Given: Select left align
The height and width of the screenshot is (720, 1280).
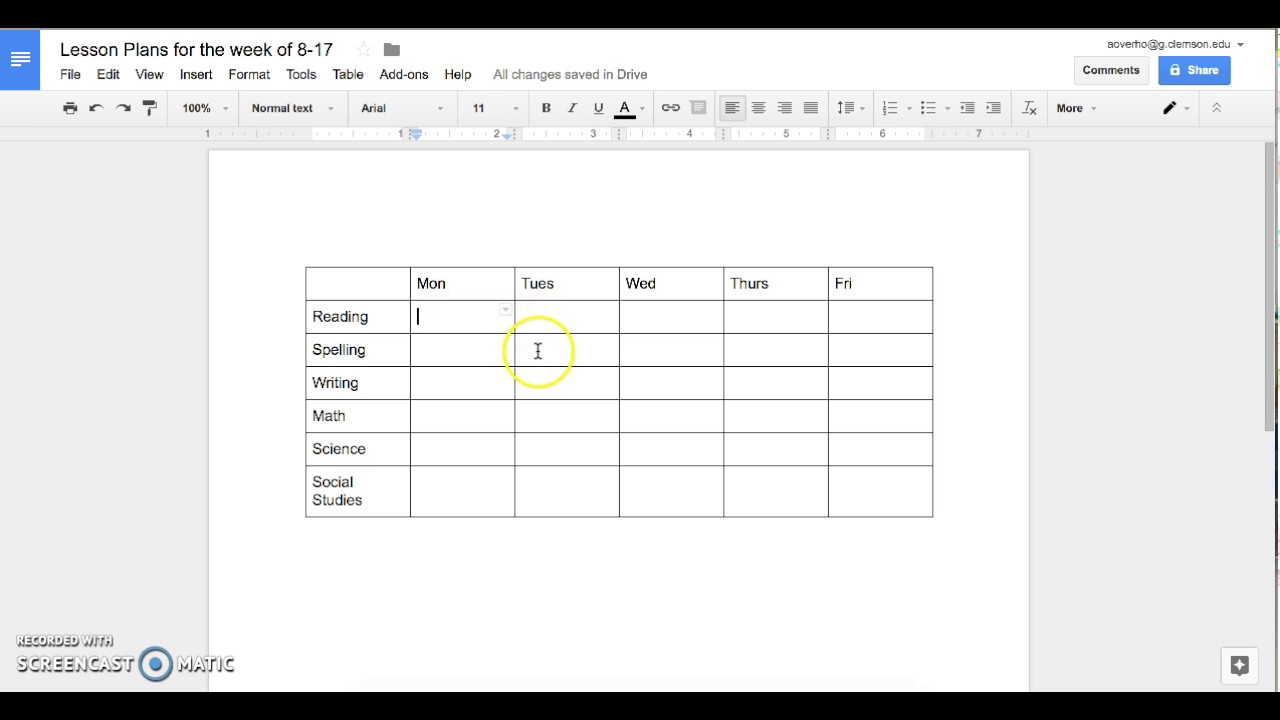Looking at the screenshot, I should pos(732,108).
